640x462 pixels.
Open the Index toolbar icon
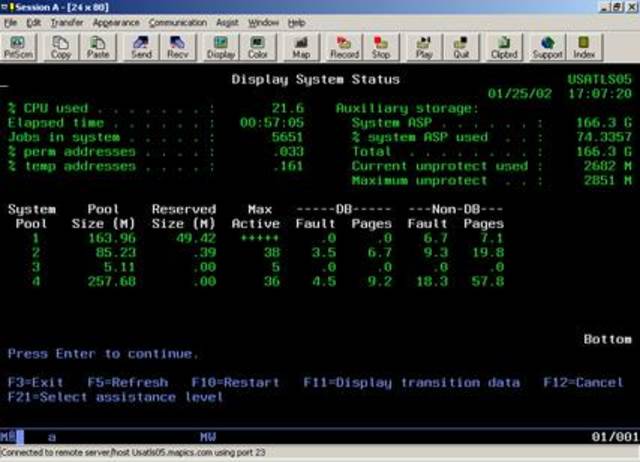[x=584, y=48]
